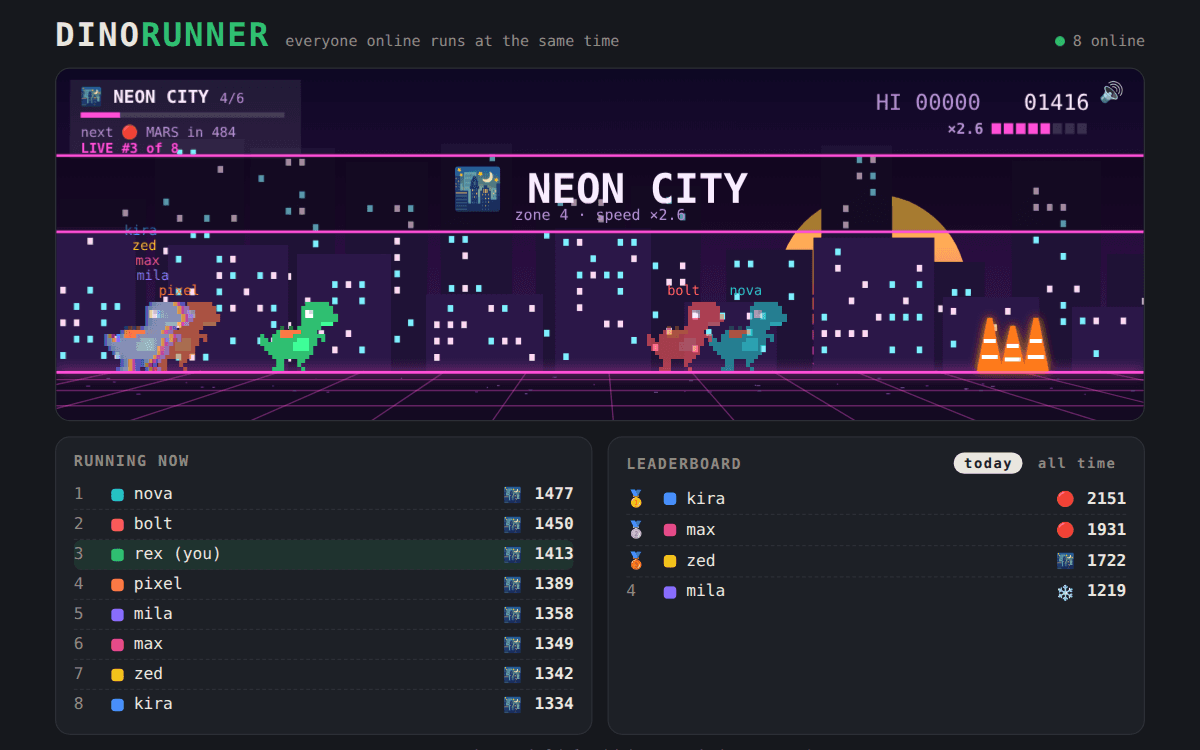Switch the leaderboard to the all time tab
The height and width of the screenshot is (750, 1200).
[x=1076, y=463]
